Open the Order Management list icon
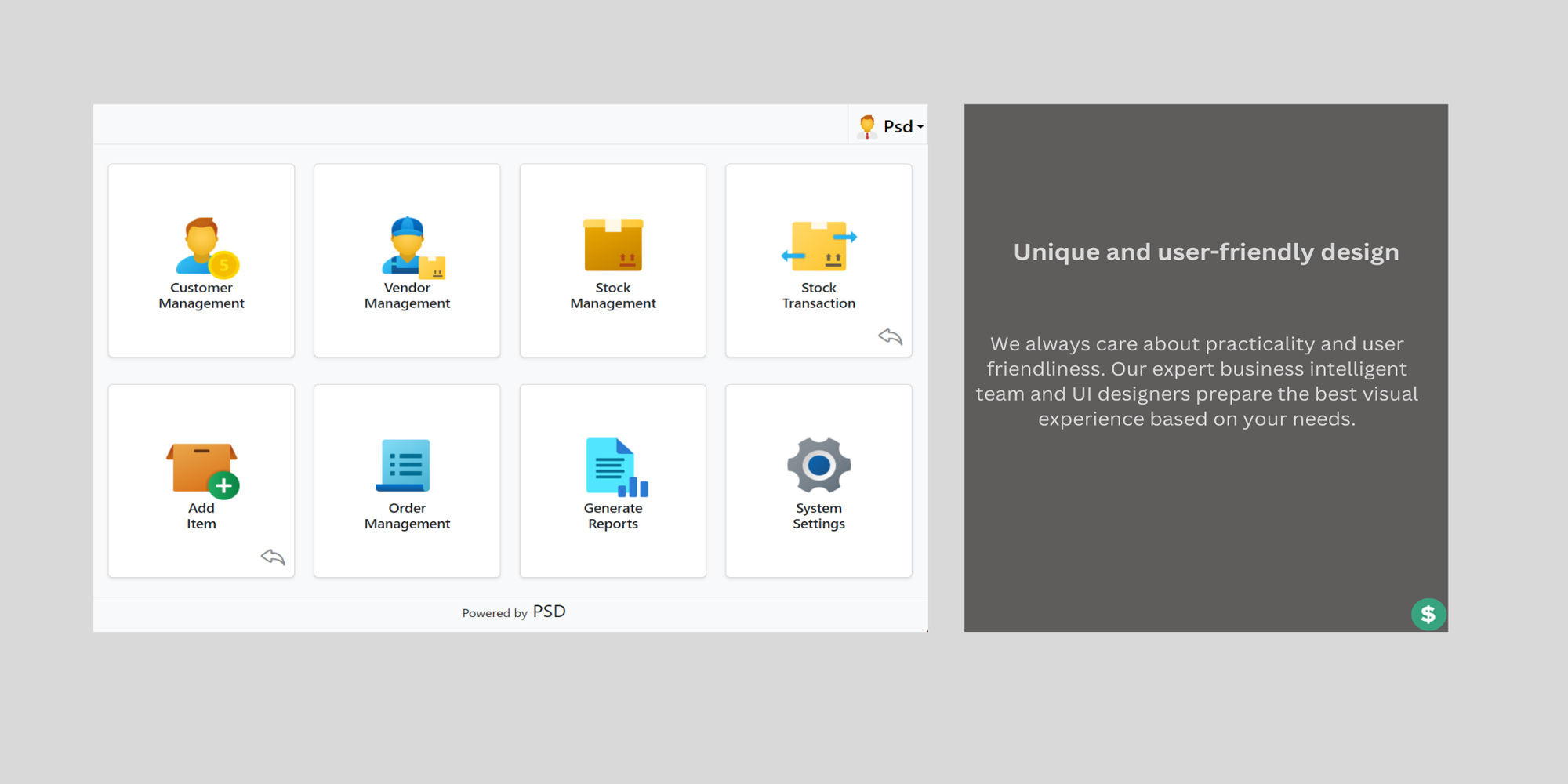The image size is (1568, 784). click(403, 465)
